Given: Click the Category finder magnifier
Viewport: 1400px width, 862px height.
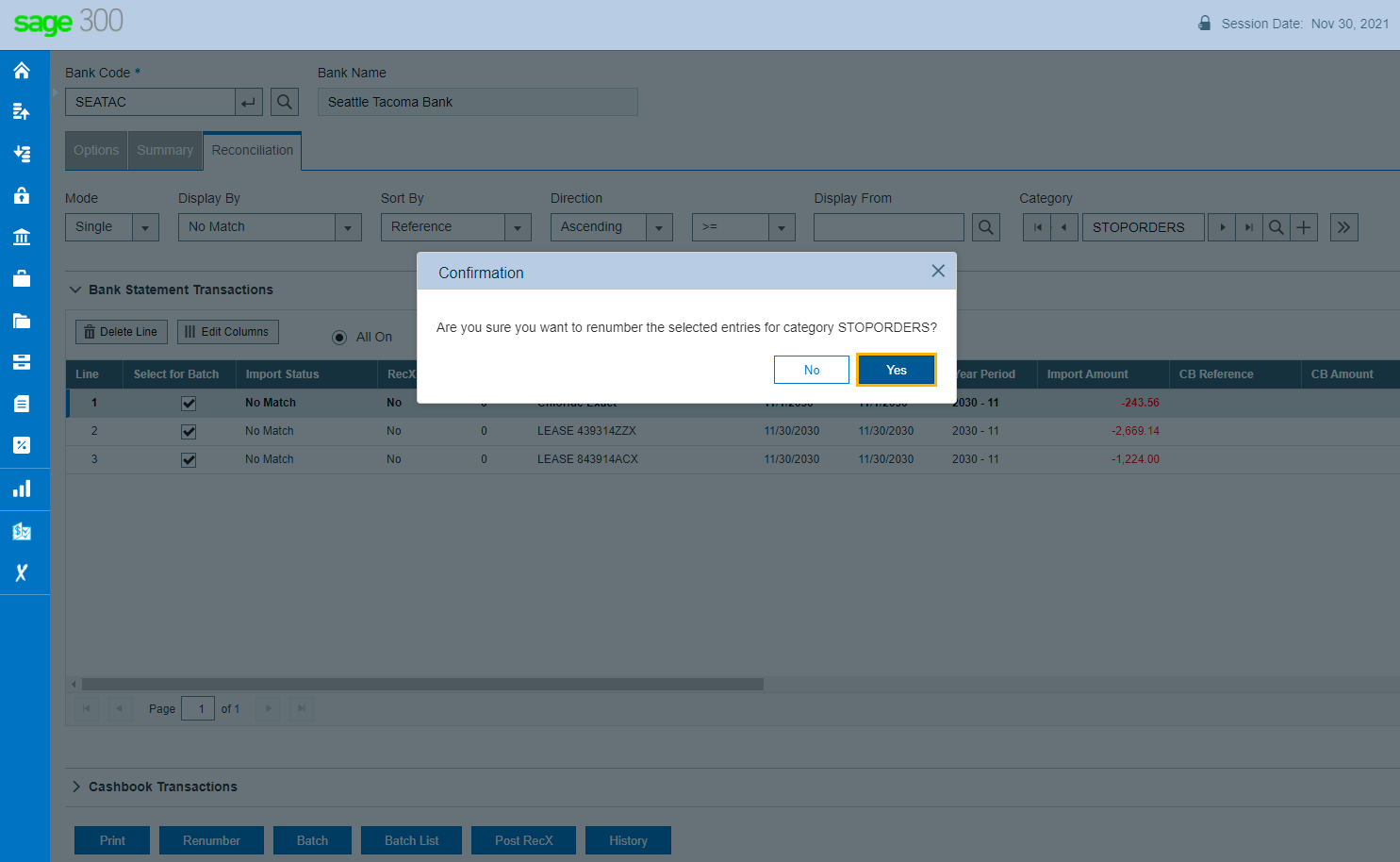Looking at the screenshot, I should (x=1276, y=227).
